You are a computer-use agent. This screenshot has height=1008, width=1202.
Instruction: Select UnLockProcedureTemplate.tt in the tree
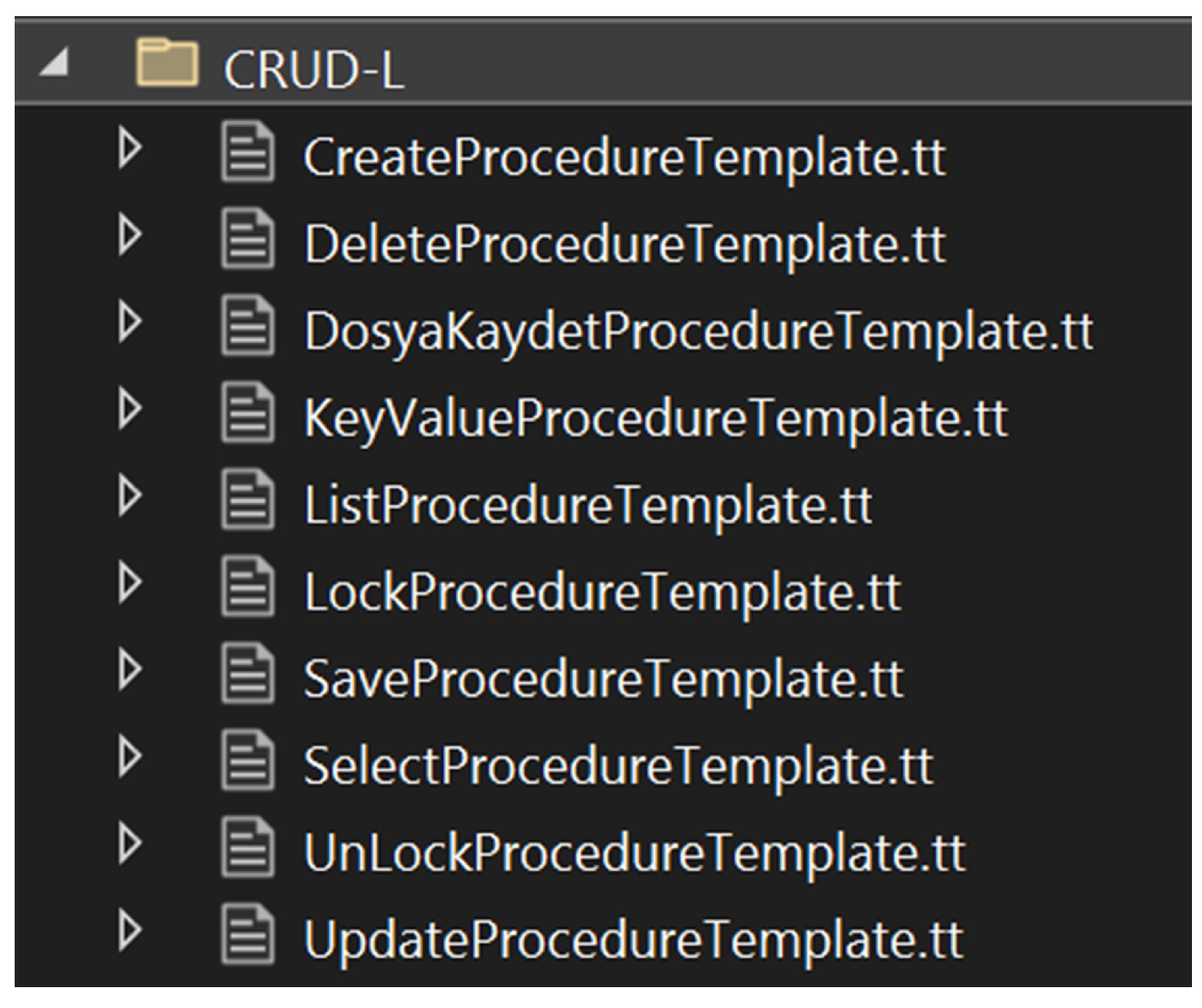634,853
